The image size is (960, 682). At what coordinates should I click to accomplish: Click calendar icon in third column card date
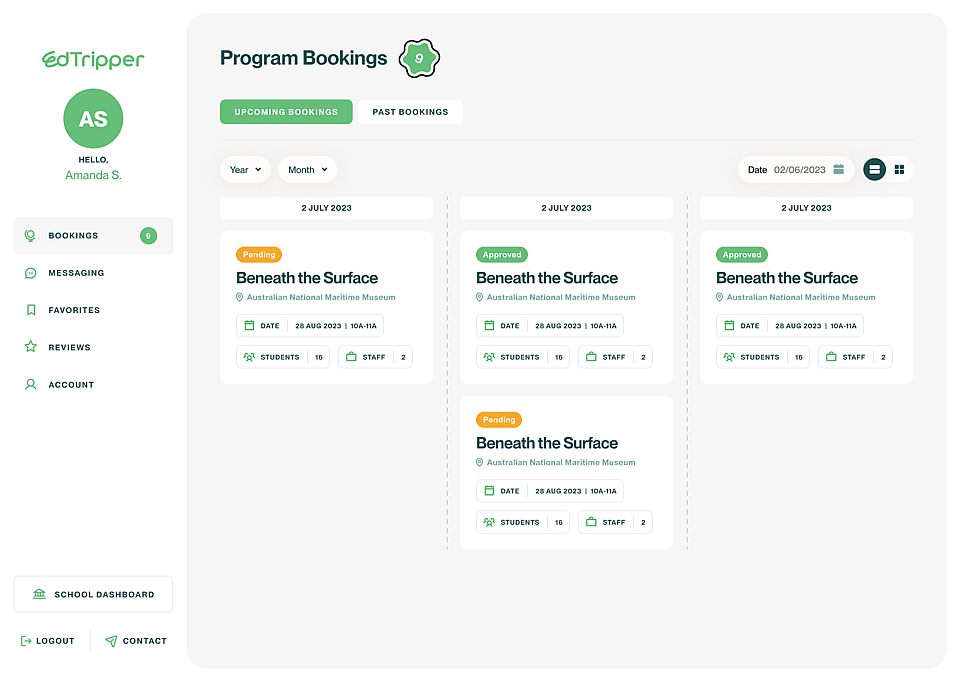click(x=729, y=325)
